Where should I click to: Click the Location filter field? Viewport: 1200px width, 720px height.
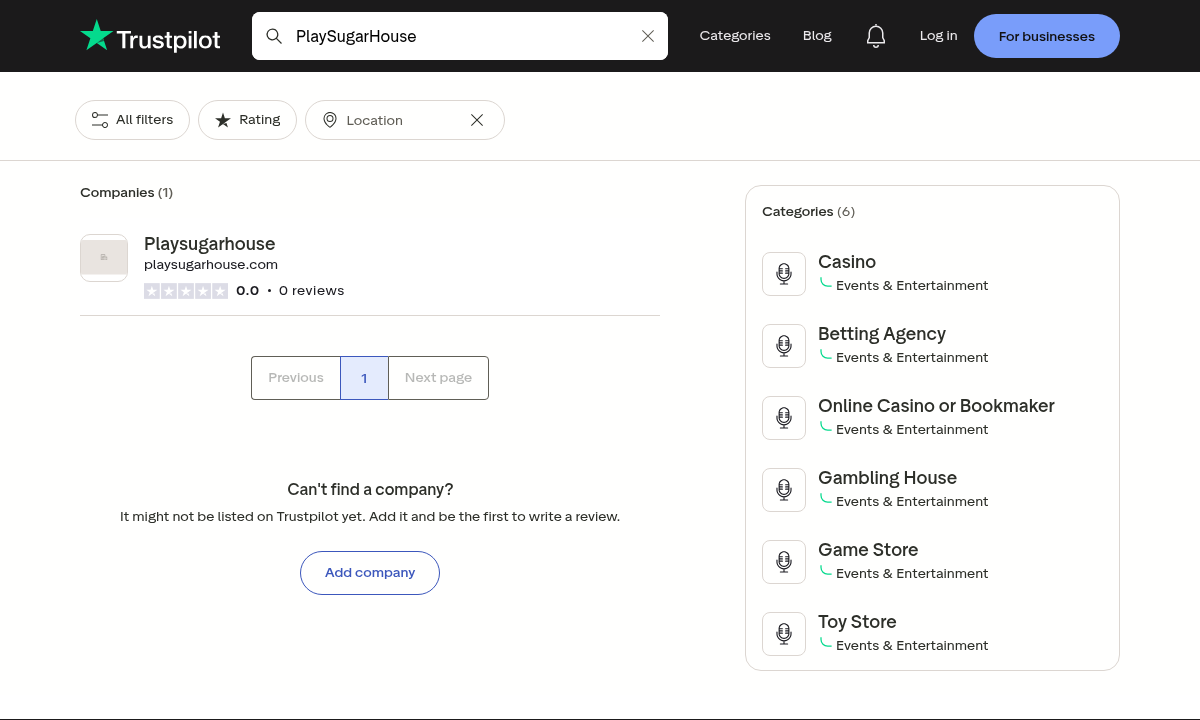coord(405,120)
